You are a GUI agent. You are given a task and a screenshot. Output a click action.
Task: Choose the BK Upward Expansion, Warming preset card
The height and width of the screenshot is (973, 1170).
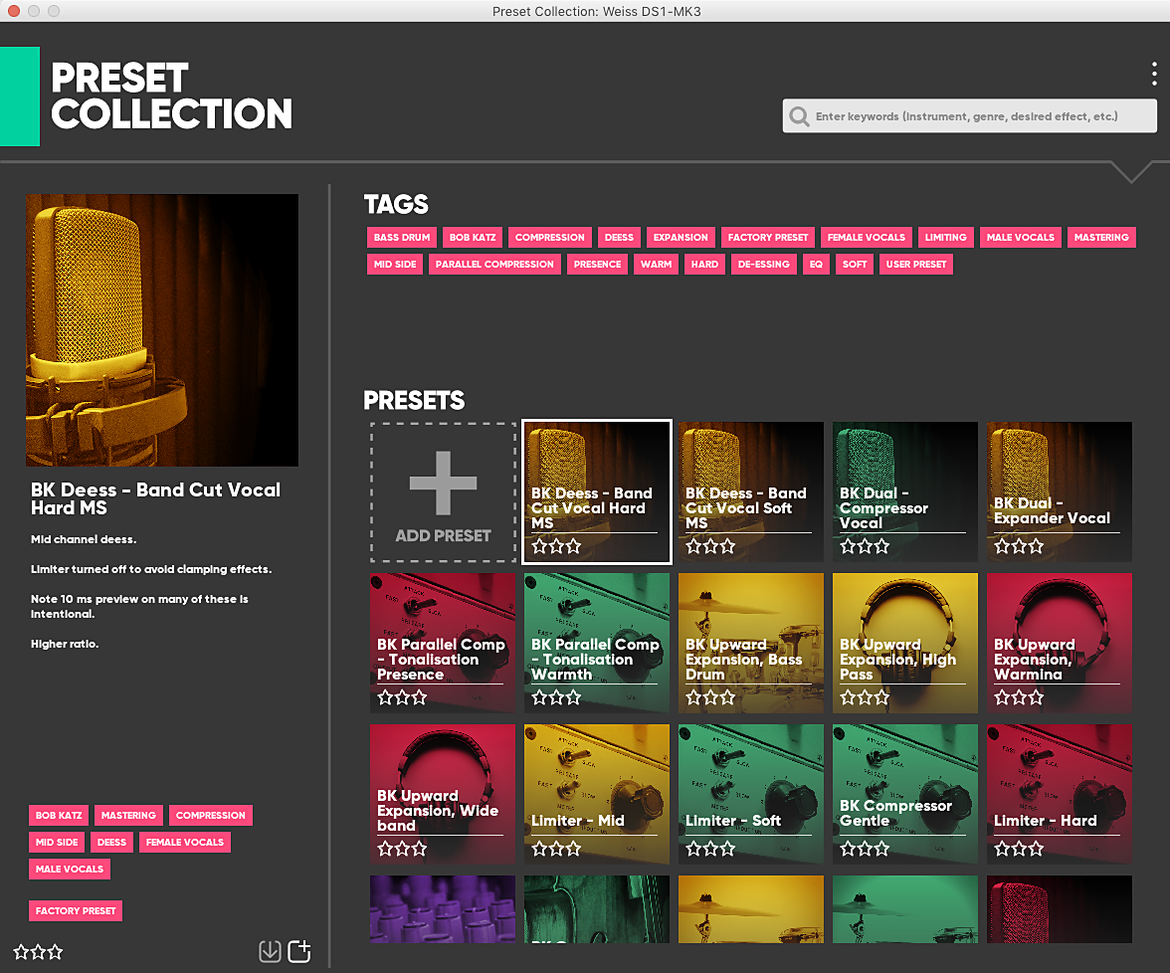[x=1060, y=643]
